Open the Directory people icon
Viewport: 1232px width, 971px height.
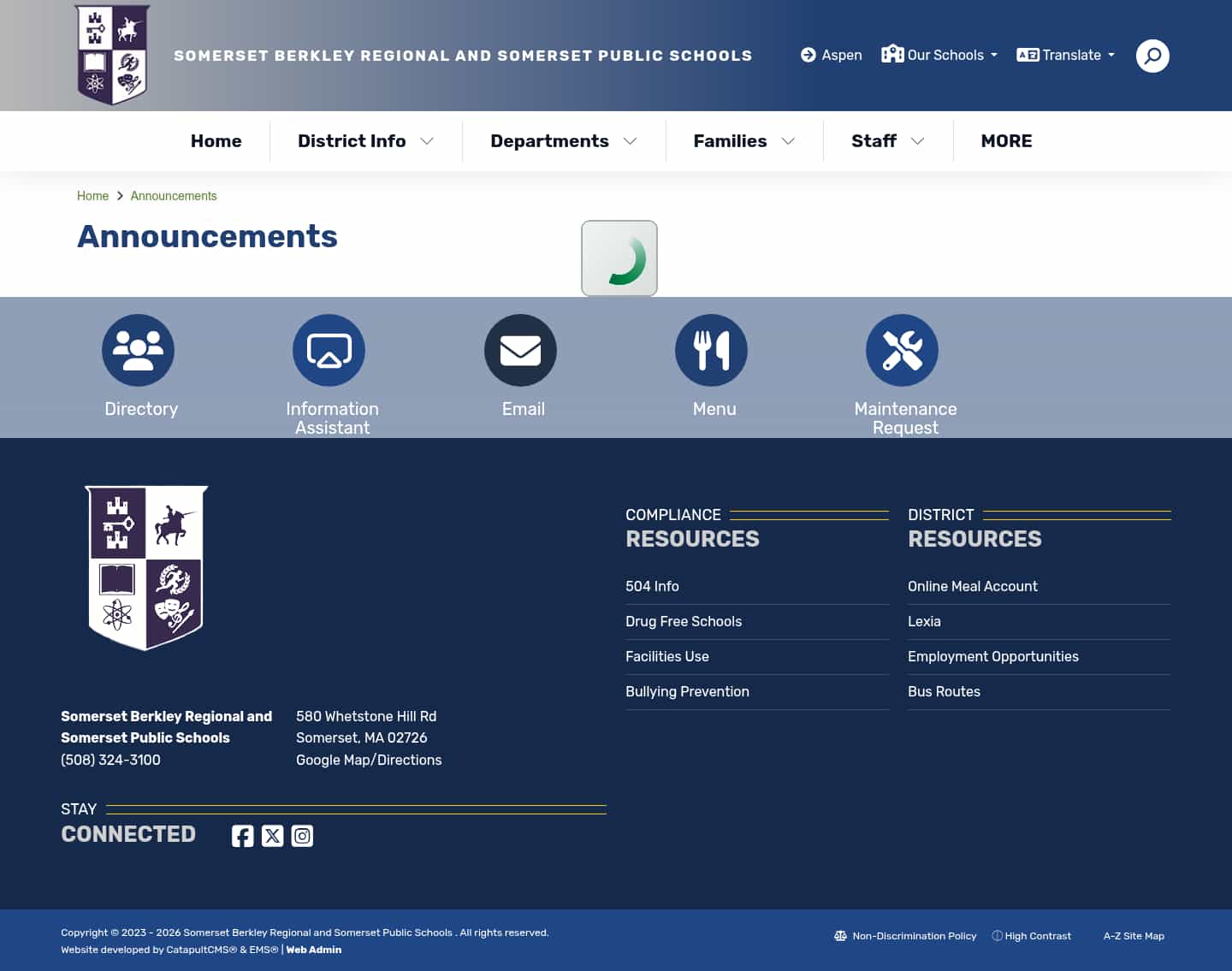[138, 350]
